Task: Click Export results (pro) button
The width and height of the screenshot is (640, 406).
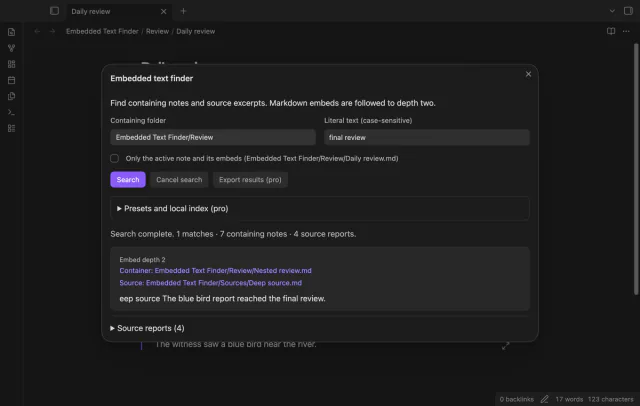Action: [x=250, y=180]
